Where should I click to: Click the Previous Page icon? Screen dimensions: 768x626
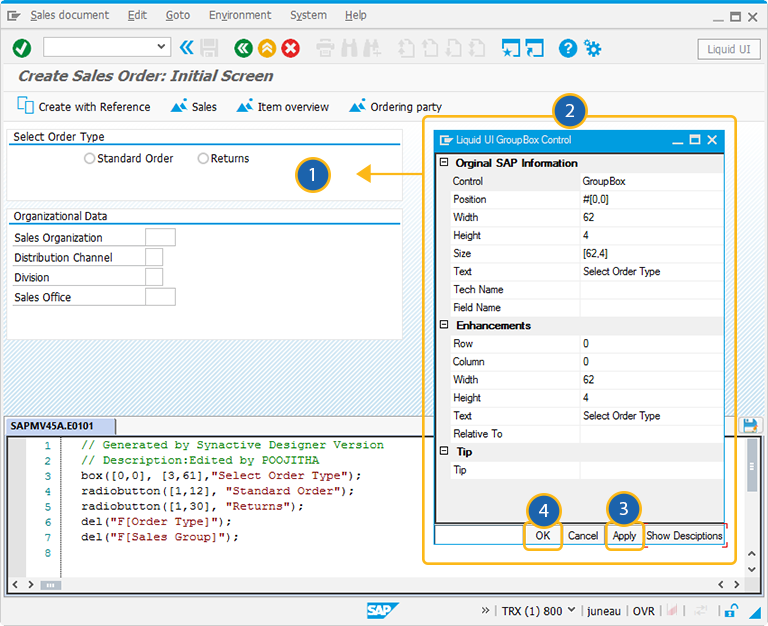(430, 48)
